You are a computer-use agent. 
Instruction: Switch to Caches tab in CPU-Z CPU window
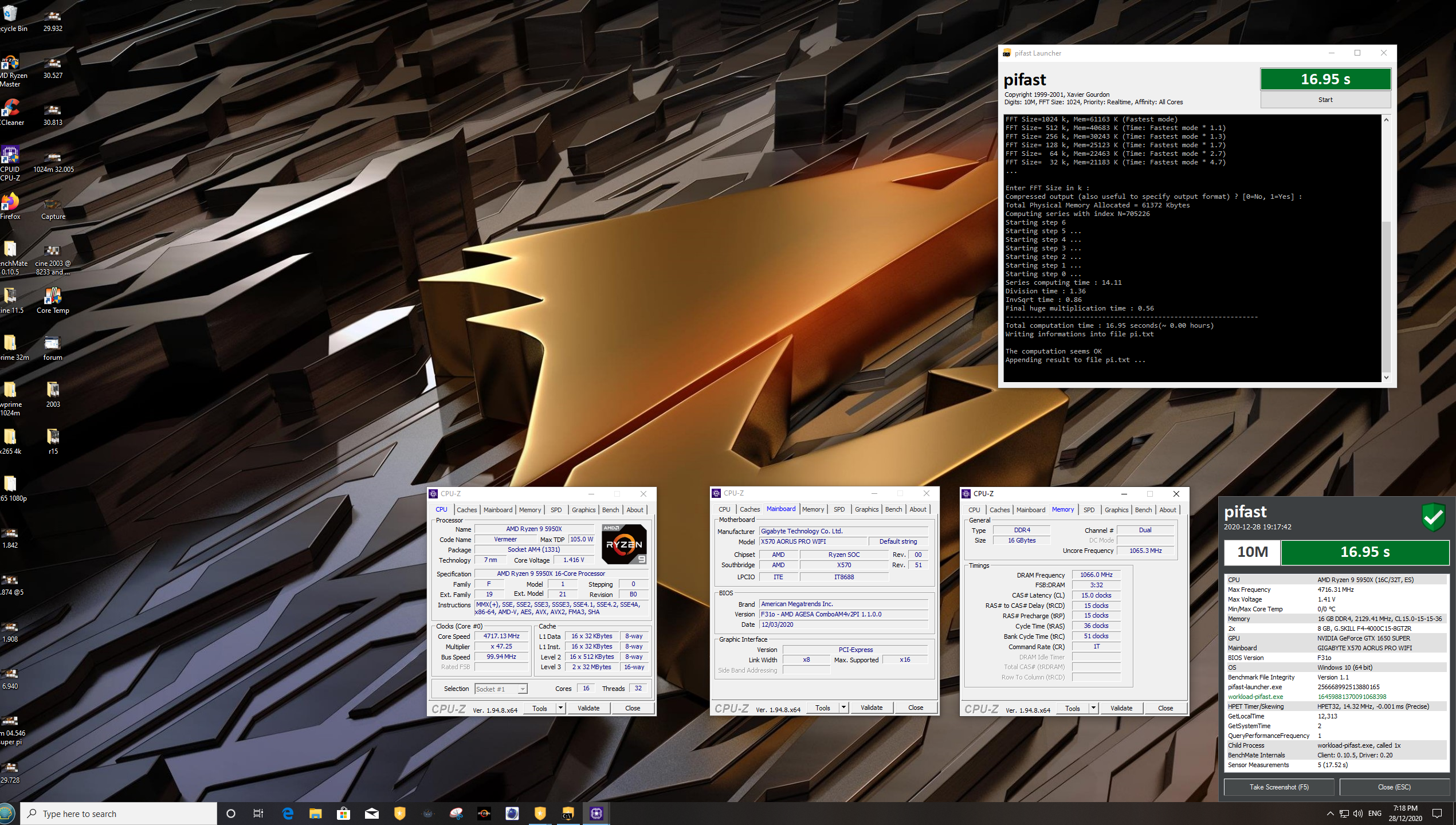click(x=466, y=510)
